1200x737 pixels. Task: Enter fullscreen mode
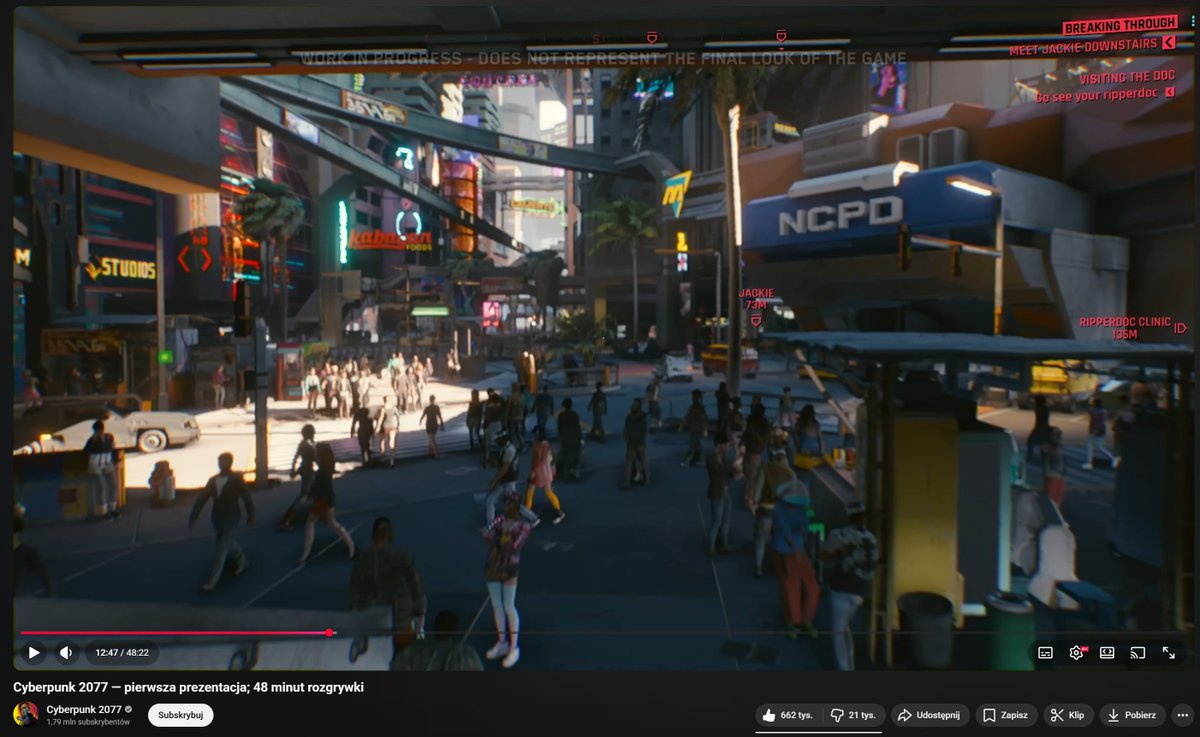click(x=1168, y=653)
